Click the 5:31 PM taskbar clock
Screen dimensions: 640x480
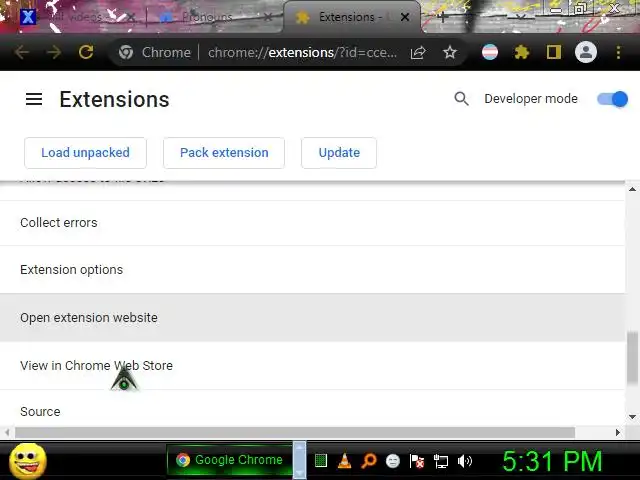click(x=552, y=461)
